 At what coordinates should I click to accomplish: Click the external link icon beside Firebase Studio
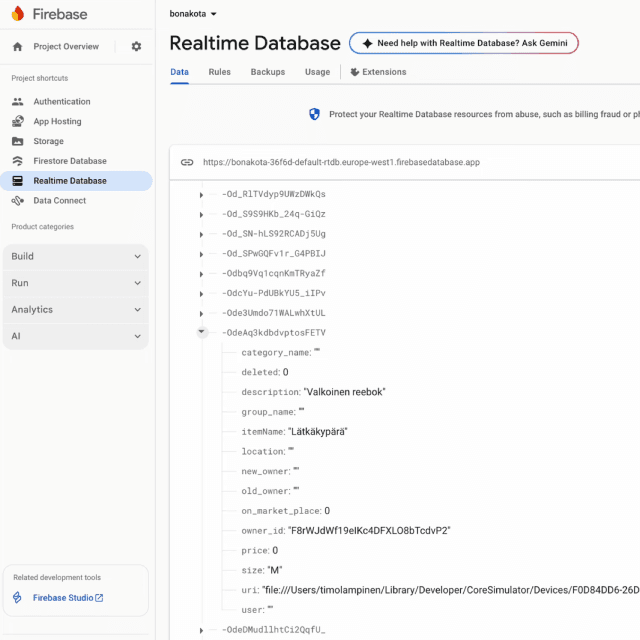pyautogui.click(x=99, y=598)
